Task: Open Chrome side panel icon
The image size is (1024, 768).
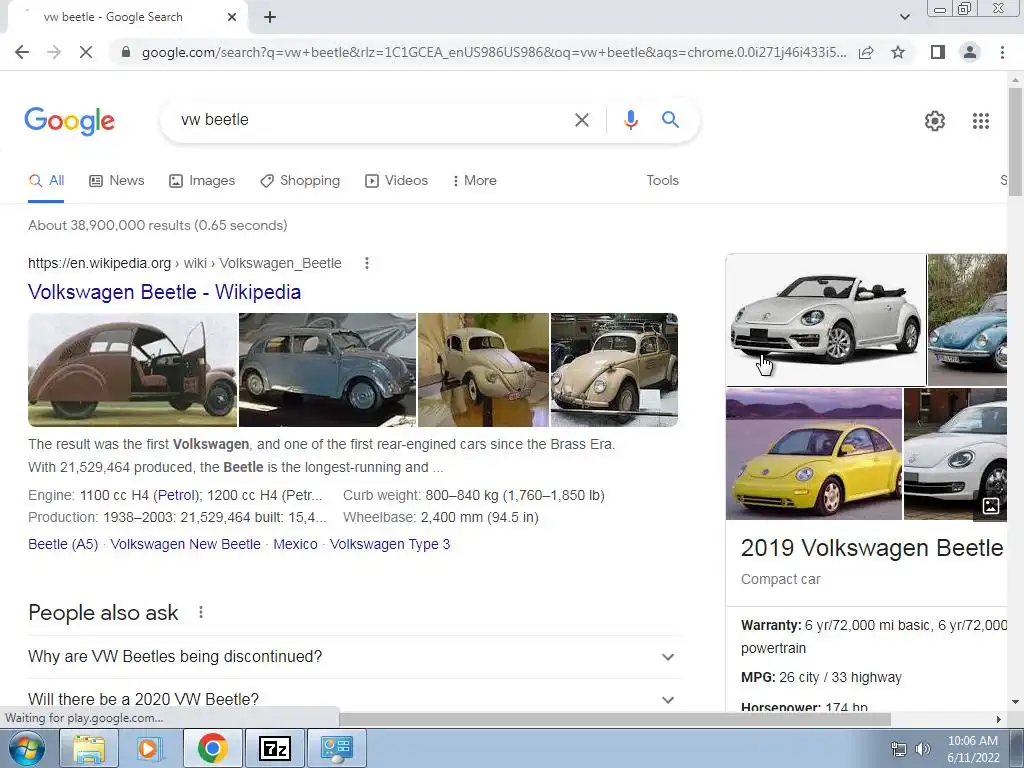Action: pos(938,52)
